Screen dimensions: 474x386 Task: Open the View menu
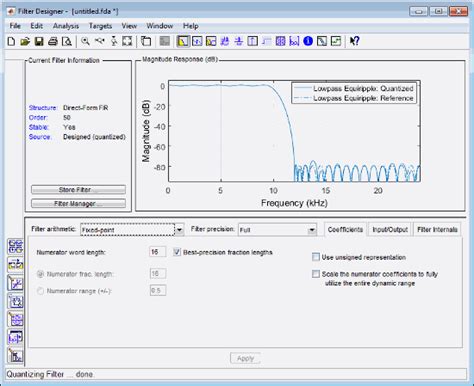pos(129,26)
